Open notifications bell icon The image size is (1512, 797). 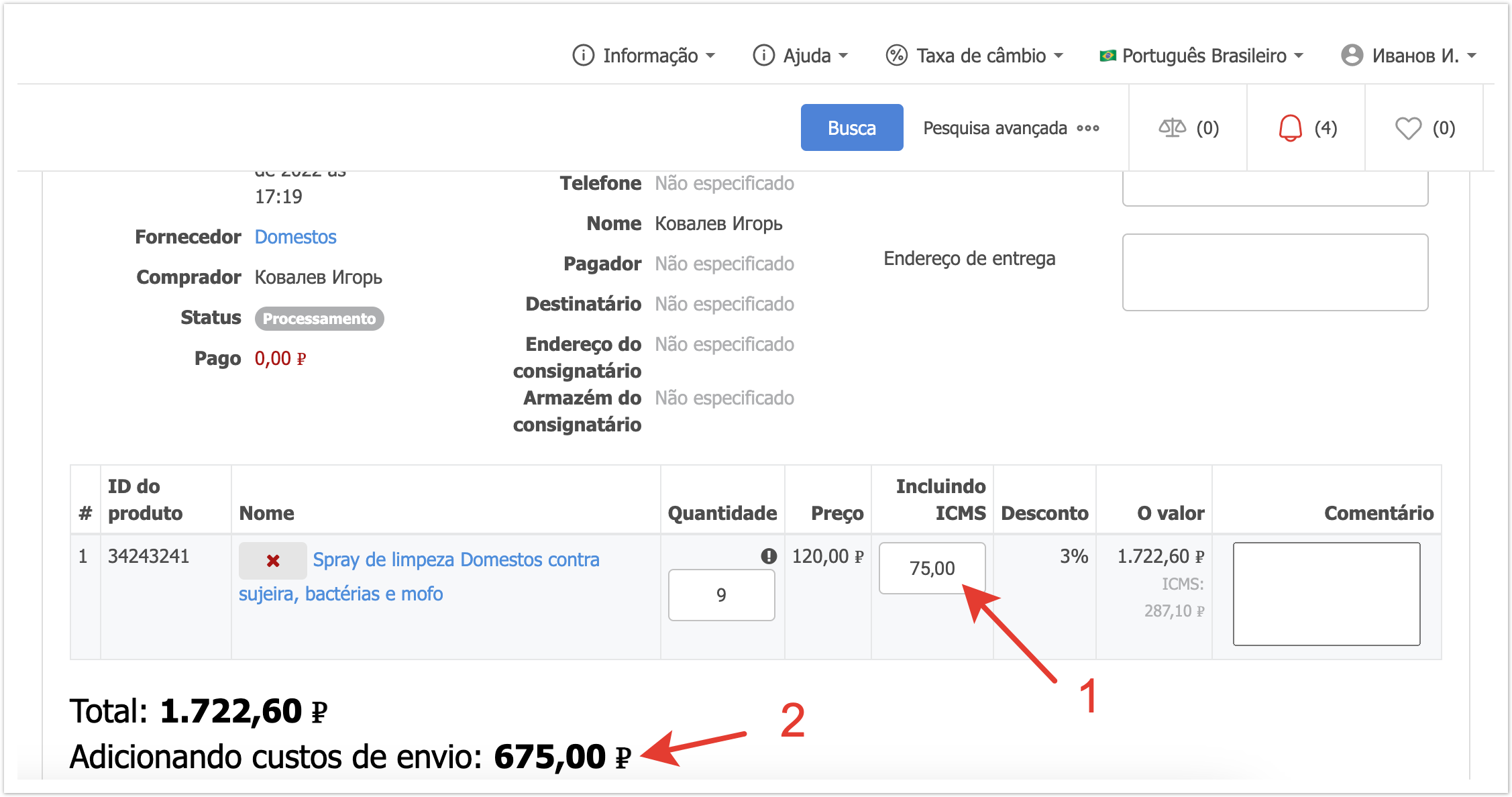[1290, 127]
